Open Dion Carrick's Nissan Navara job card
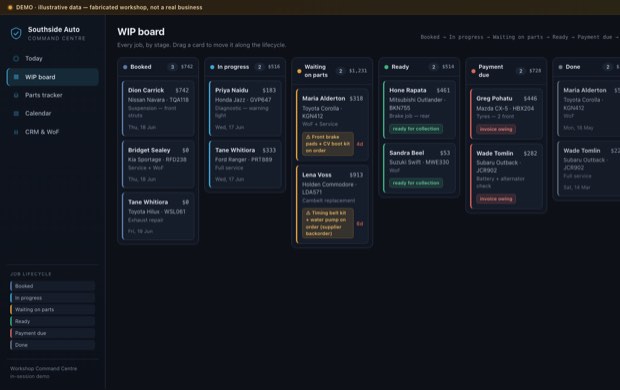Image resolution: width=620 pixels, height=390 pixels. pyautogui.click(x=158, y=108)
